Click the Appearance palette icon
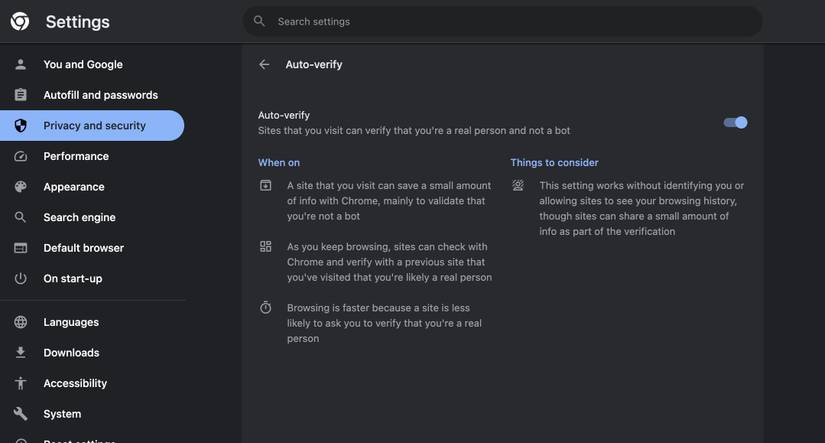This screenshot has width=825, height=443. pyautogui.click(x=20, y=187)
